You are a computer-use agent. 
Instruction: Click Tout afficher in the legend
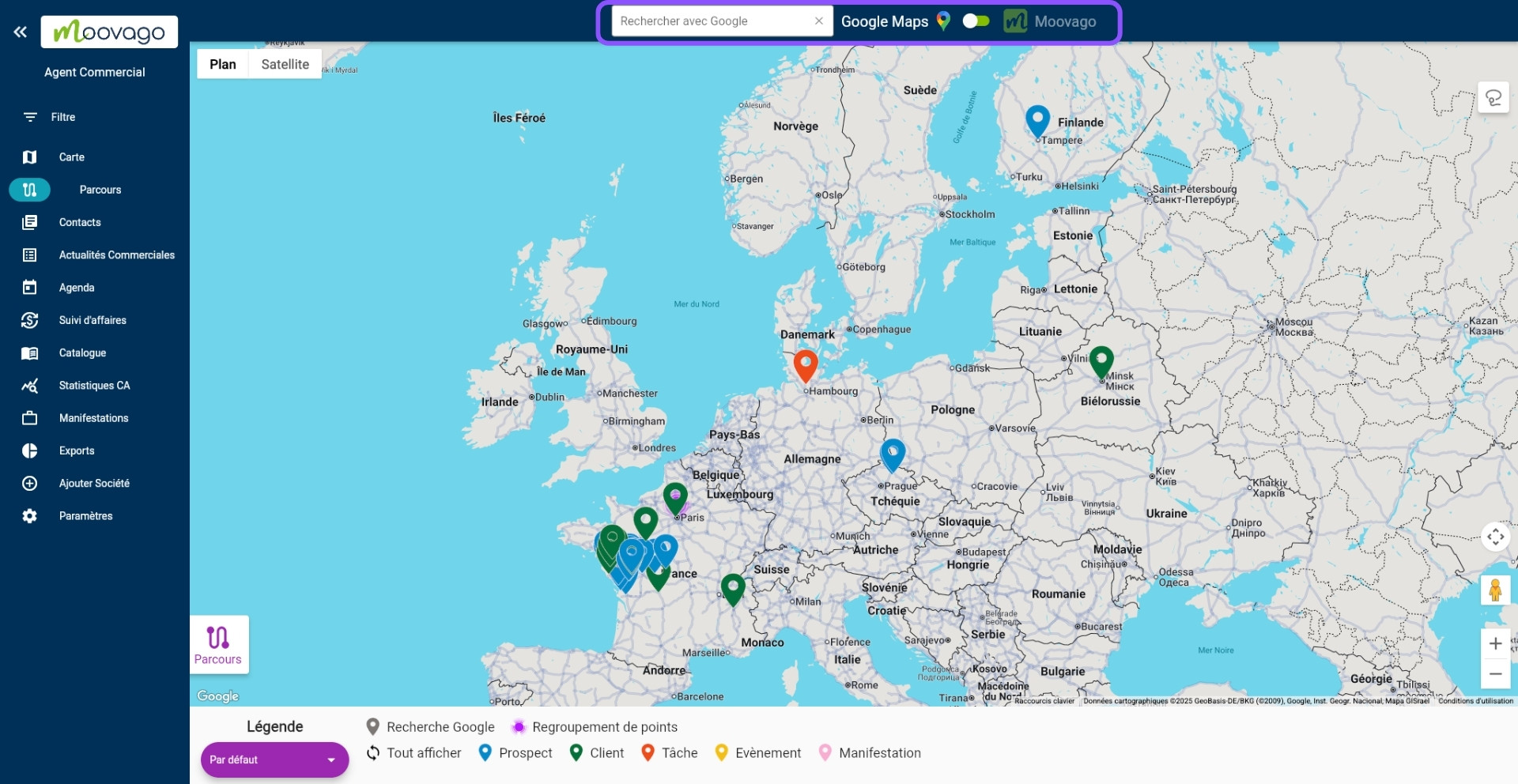pos(413,752)
